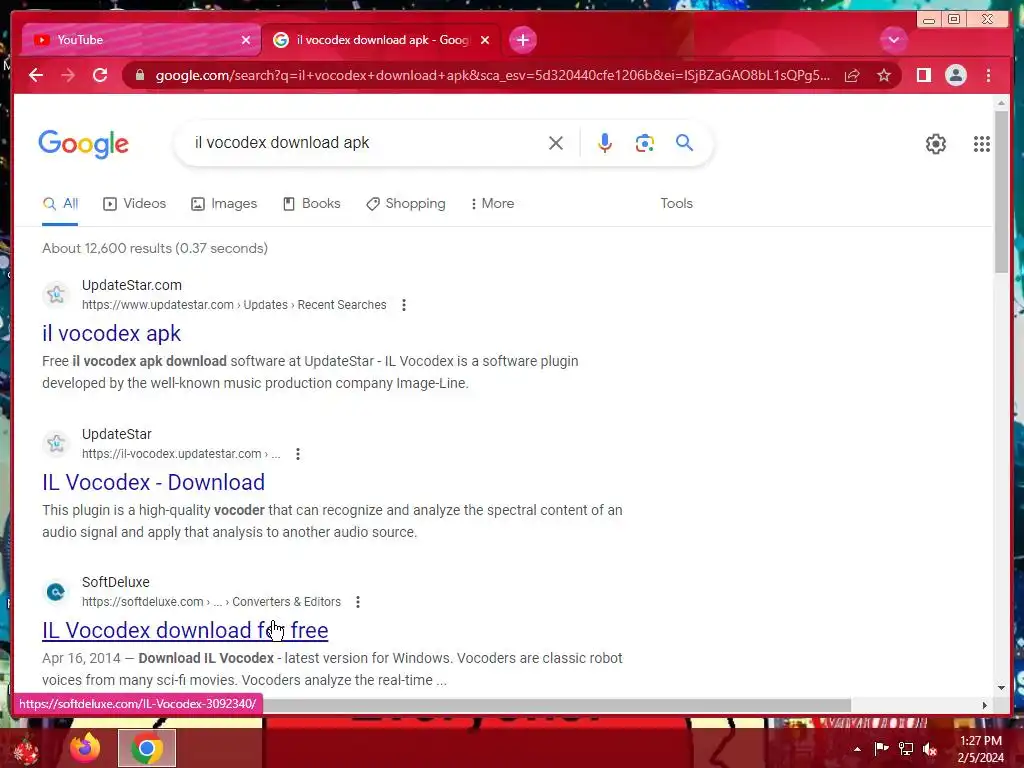Open the 'IL Vocodex - Download' result

point(153,483)
